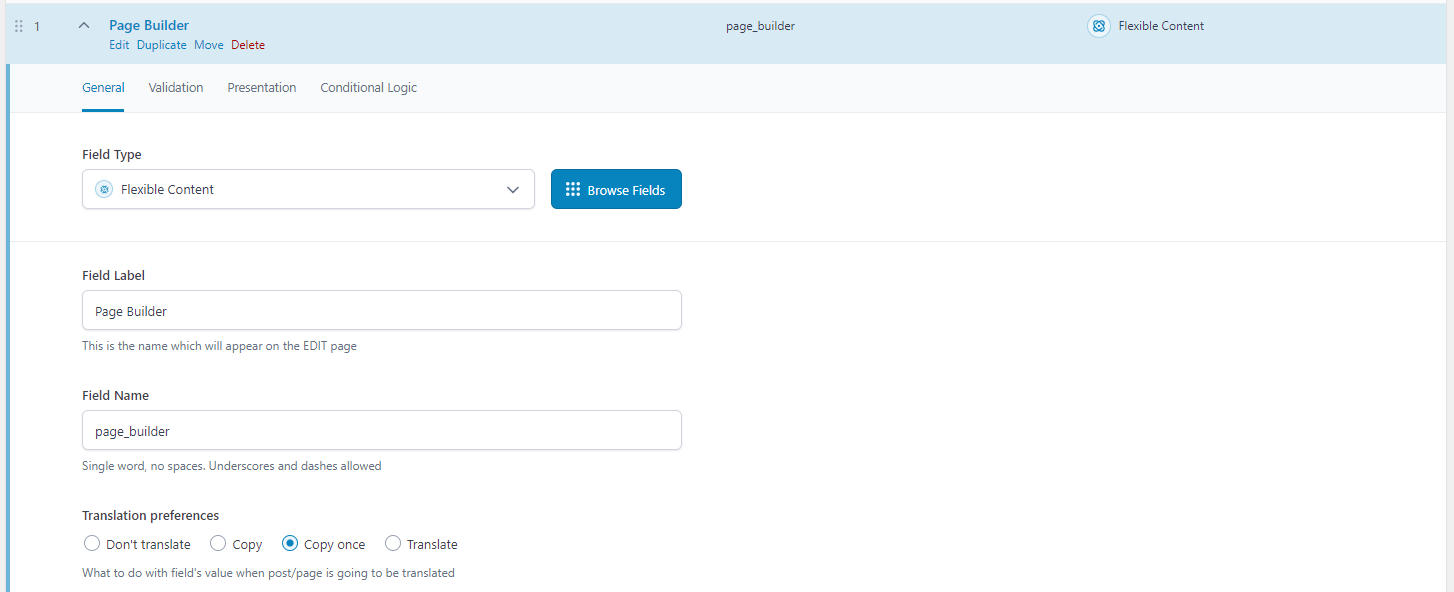Image resolution: width=1454 pixels, height=592 pixels.
Task: Open the Presentation tab
Action: tap(262, 88)
